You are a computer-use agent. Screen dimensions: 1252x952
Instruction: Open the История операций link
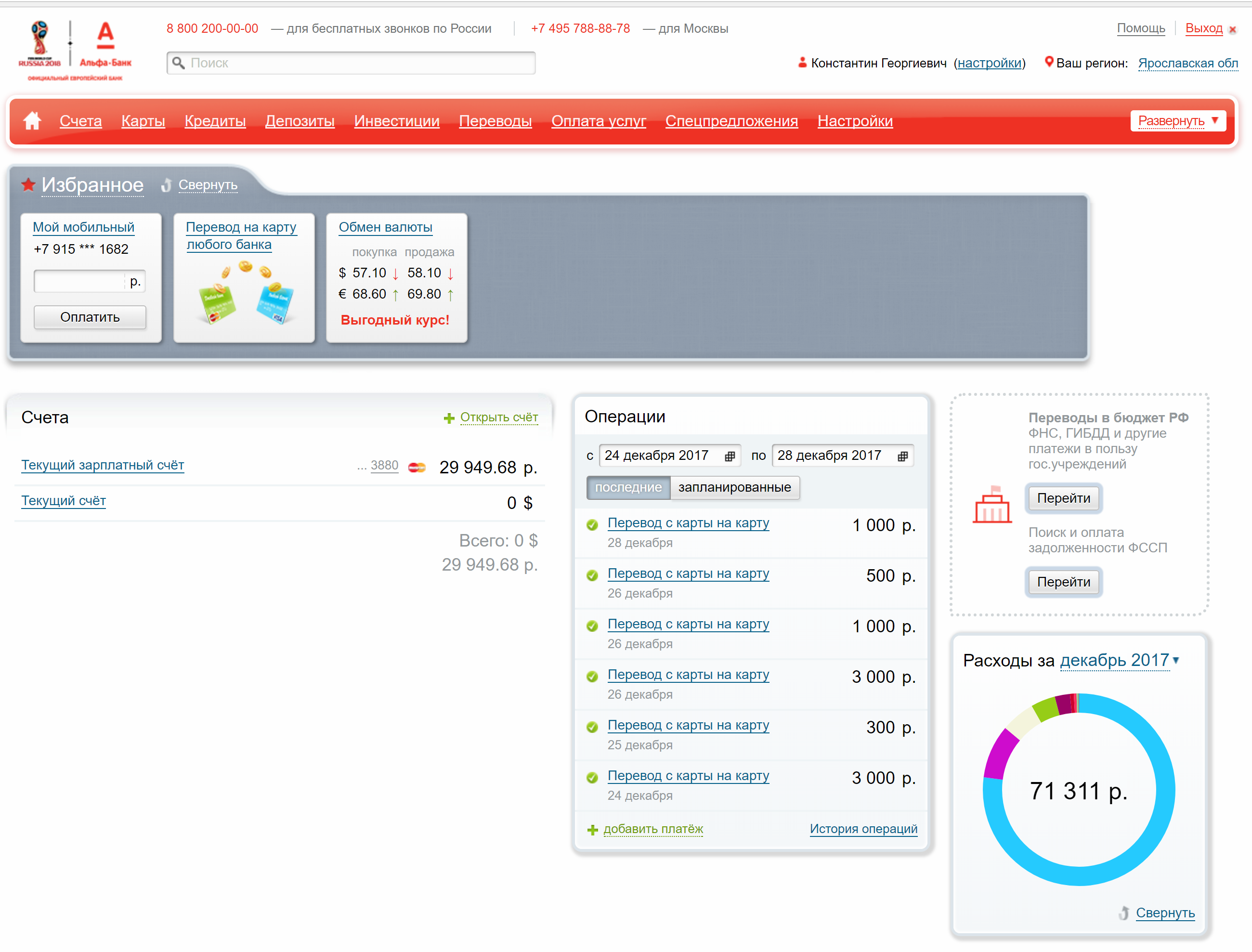pyautogui.click(x=863, y=828)
